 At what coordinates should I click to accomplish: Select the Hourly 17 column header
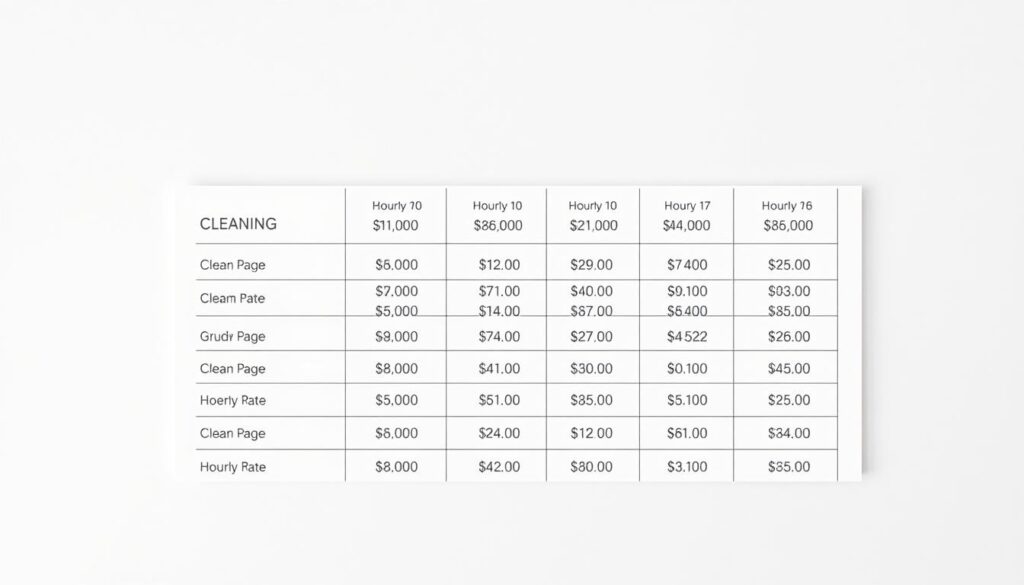coord(686,205)
